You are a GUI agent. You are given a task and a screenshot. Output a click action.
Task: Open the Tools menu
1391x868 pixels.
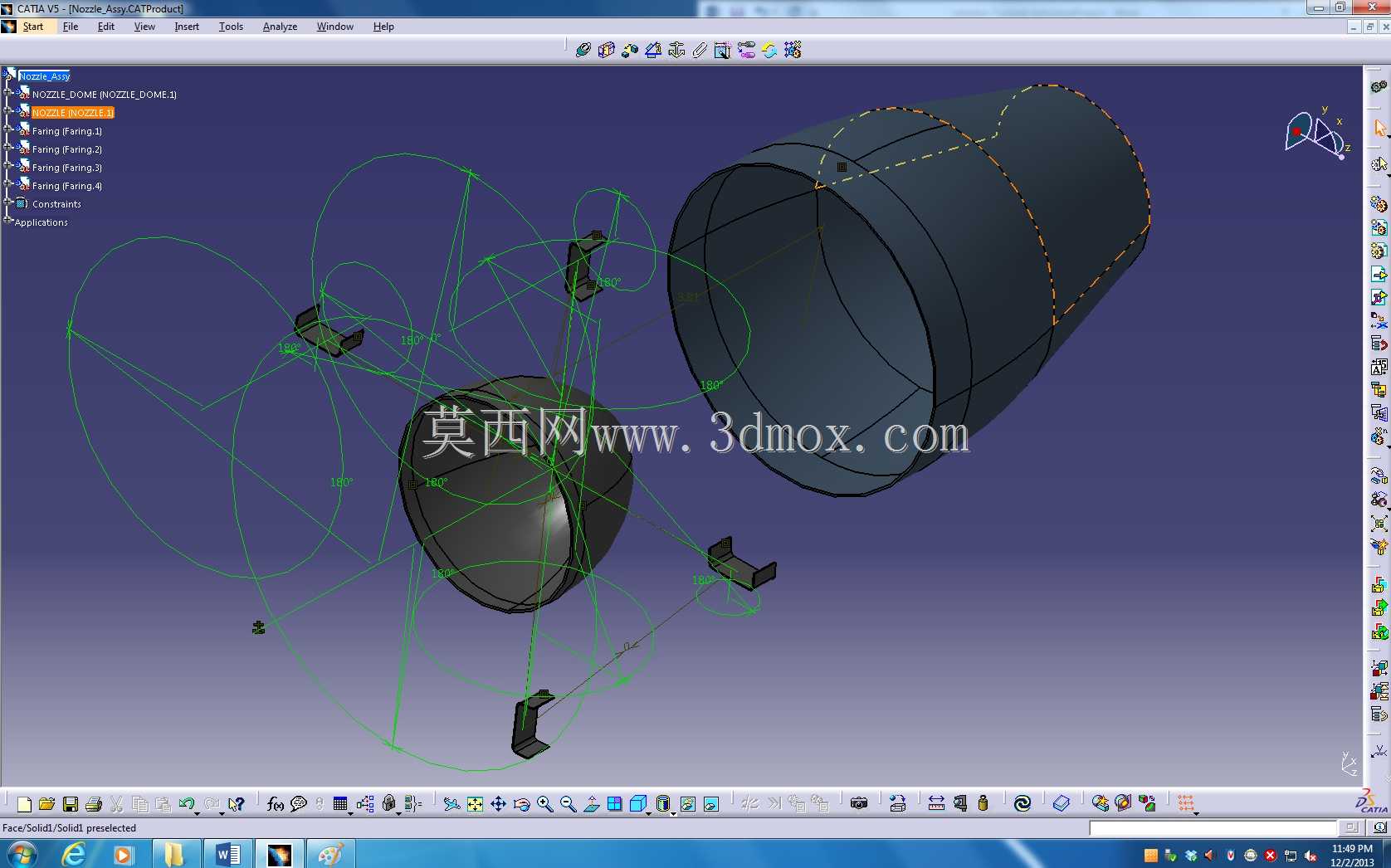tap(231, 27)
